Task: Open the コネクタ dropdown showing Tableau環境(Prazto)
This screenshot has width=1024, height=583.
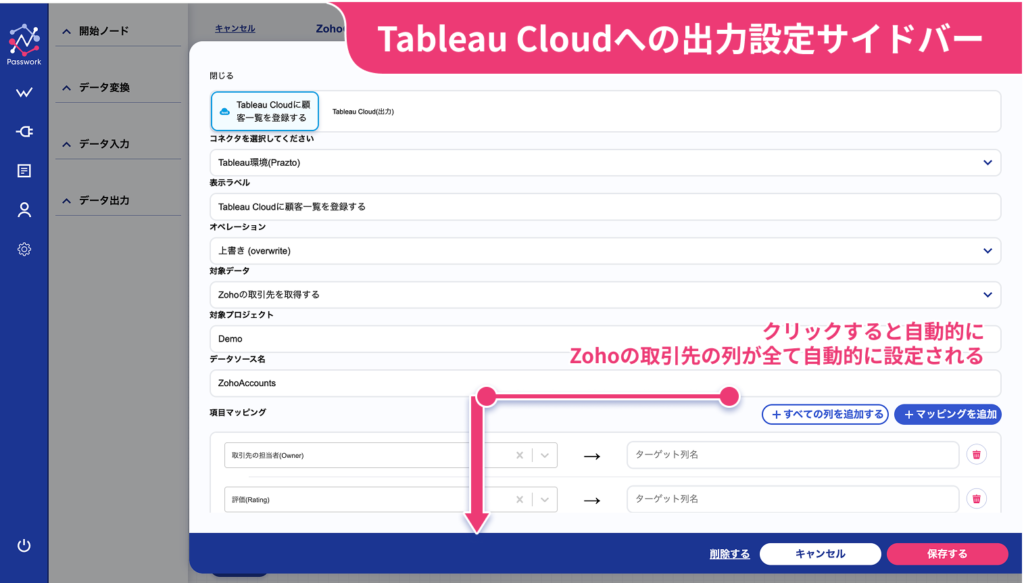Action: (605, 163)
